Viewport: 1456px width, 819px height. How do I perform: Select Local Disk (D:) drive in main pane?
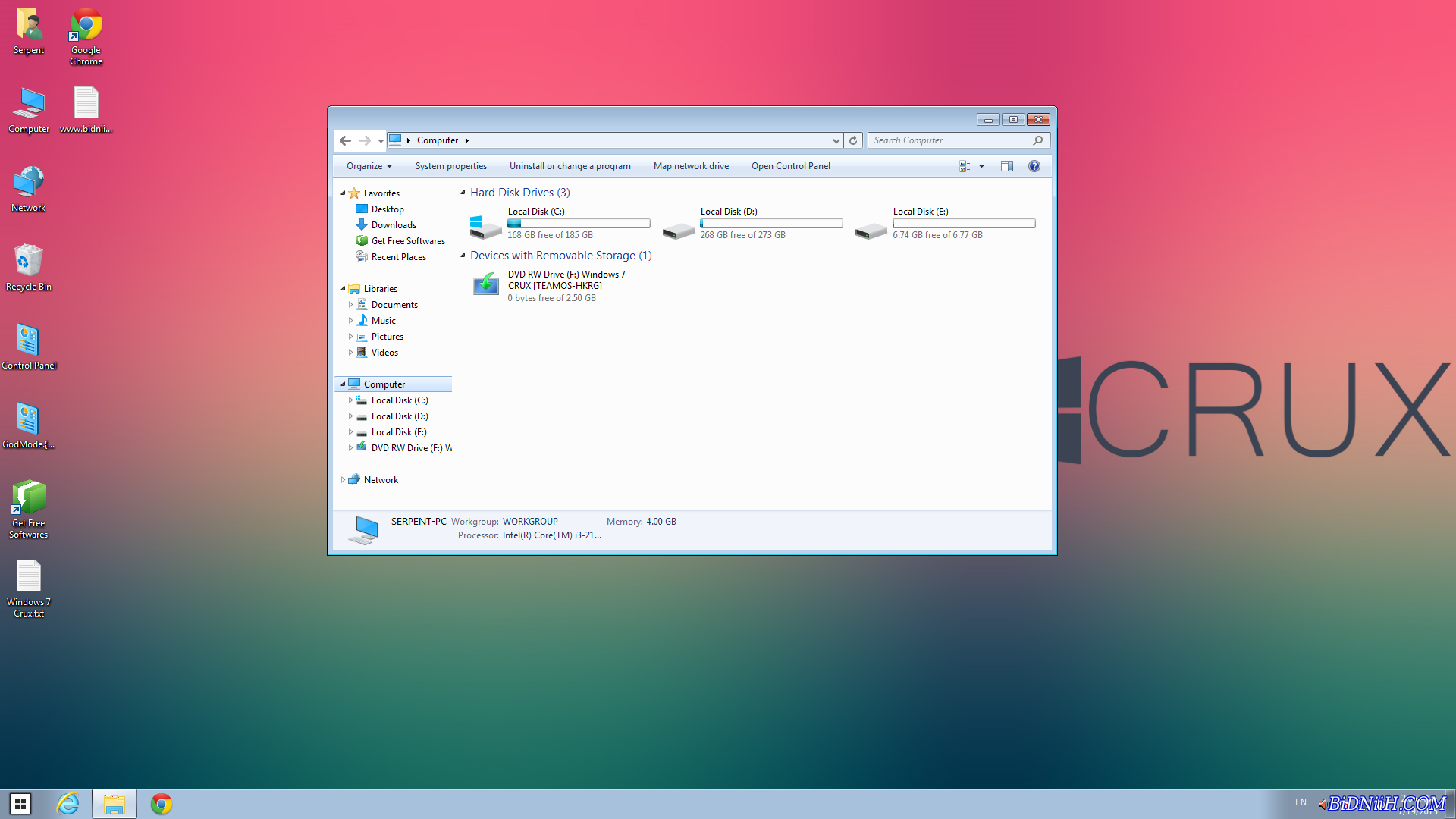click(752, 223)
